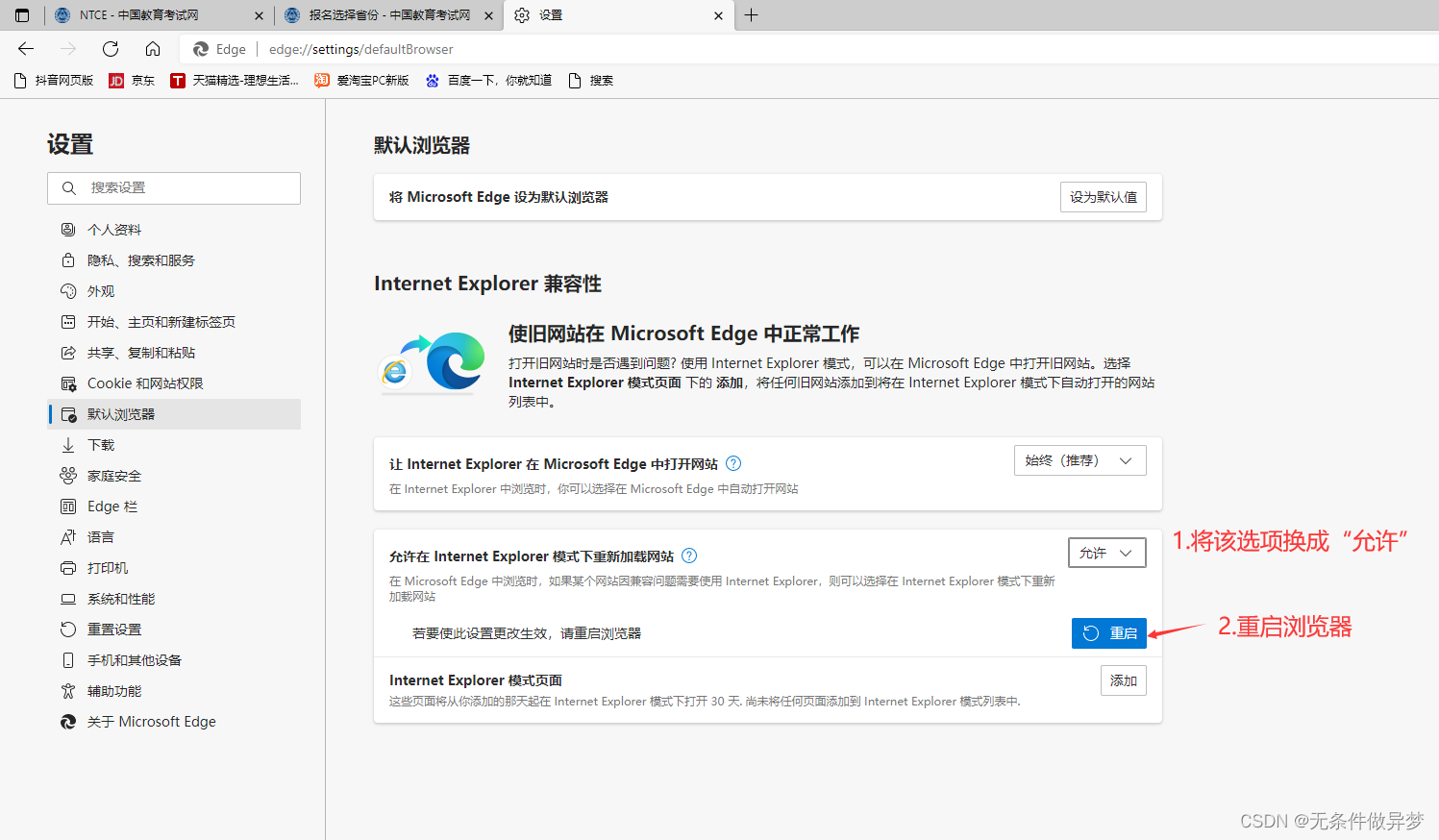Open the 允许 dropdown
1439x840 pixels.
[1107, 553]
